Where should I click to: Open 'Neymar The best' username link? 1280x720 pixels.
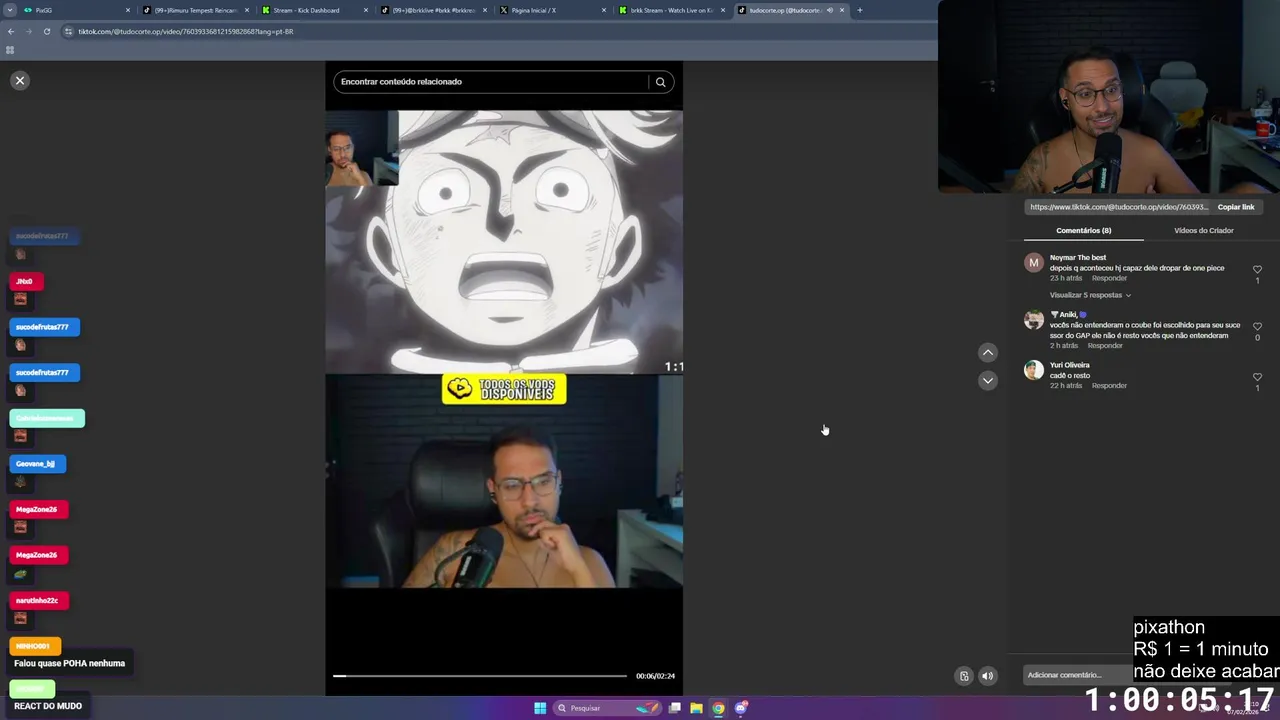tap(1078, 258)
